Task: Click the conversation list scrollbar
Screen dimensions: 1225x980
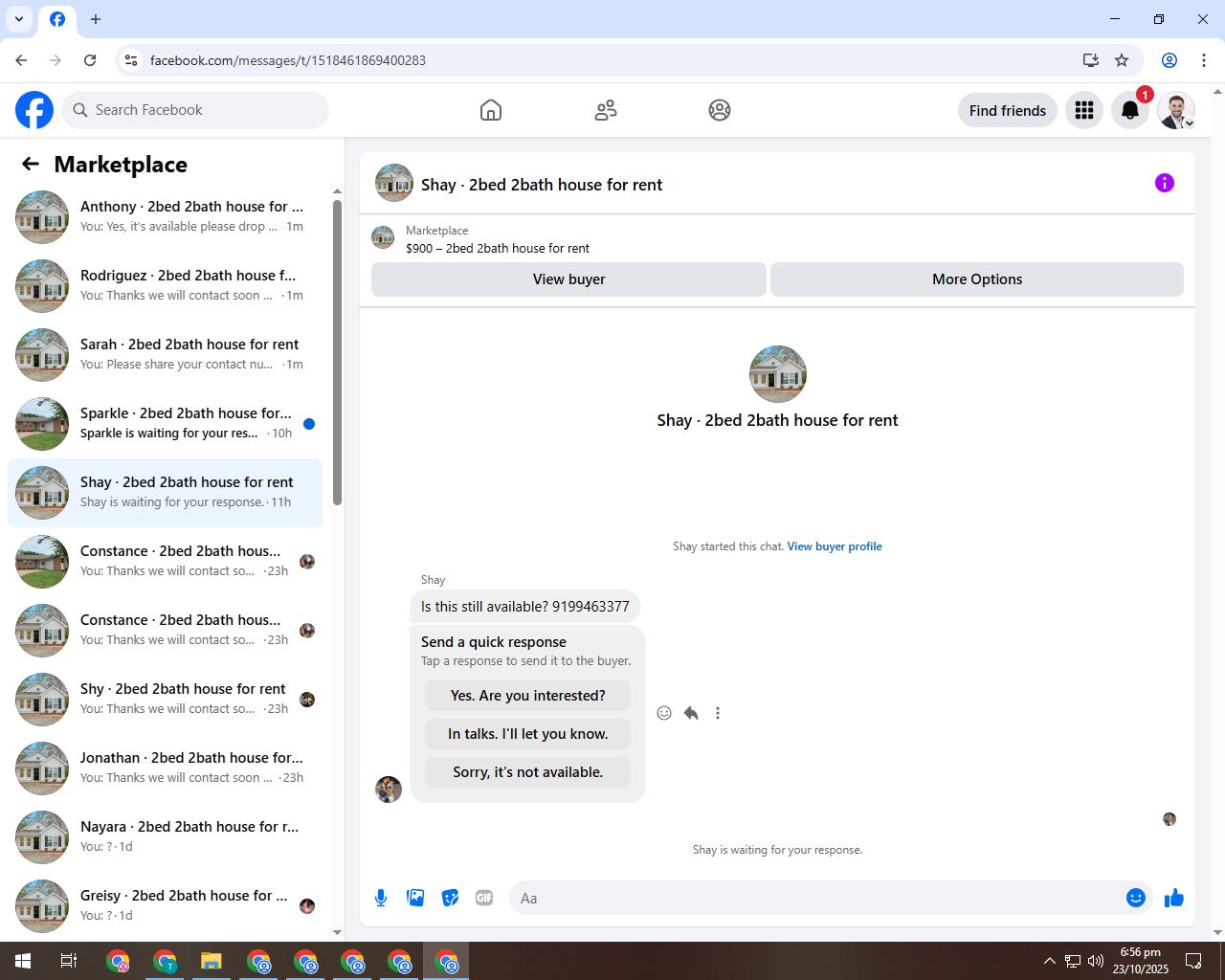Action: [x=337, y=352]
